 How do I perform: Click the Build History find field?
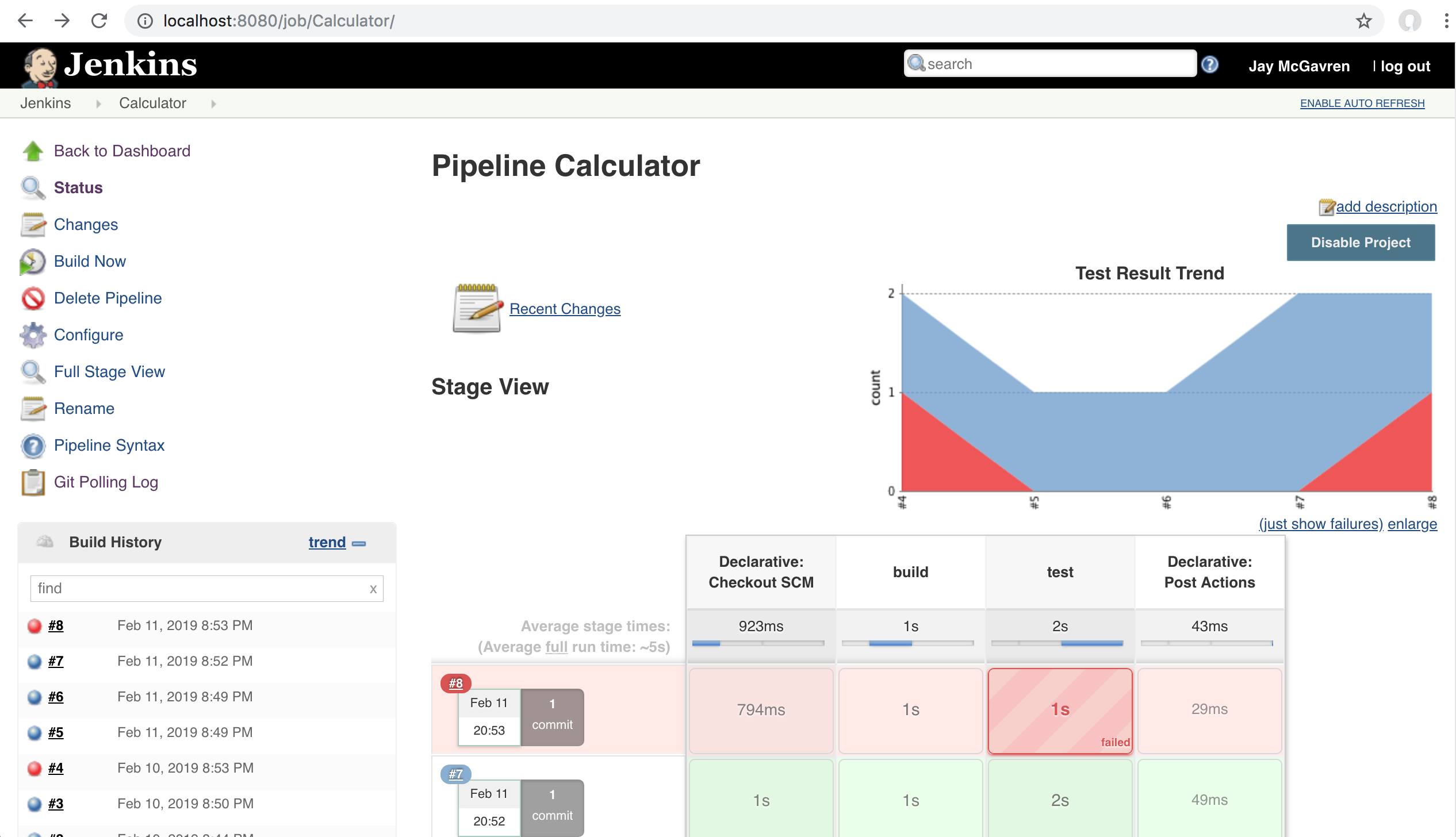198,589
